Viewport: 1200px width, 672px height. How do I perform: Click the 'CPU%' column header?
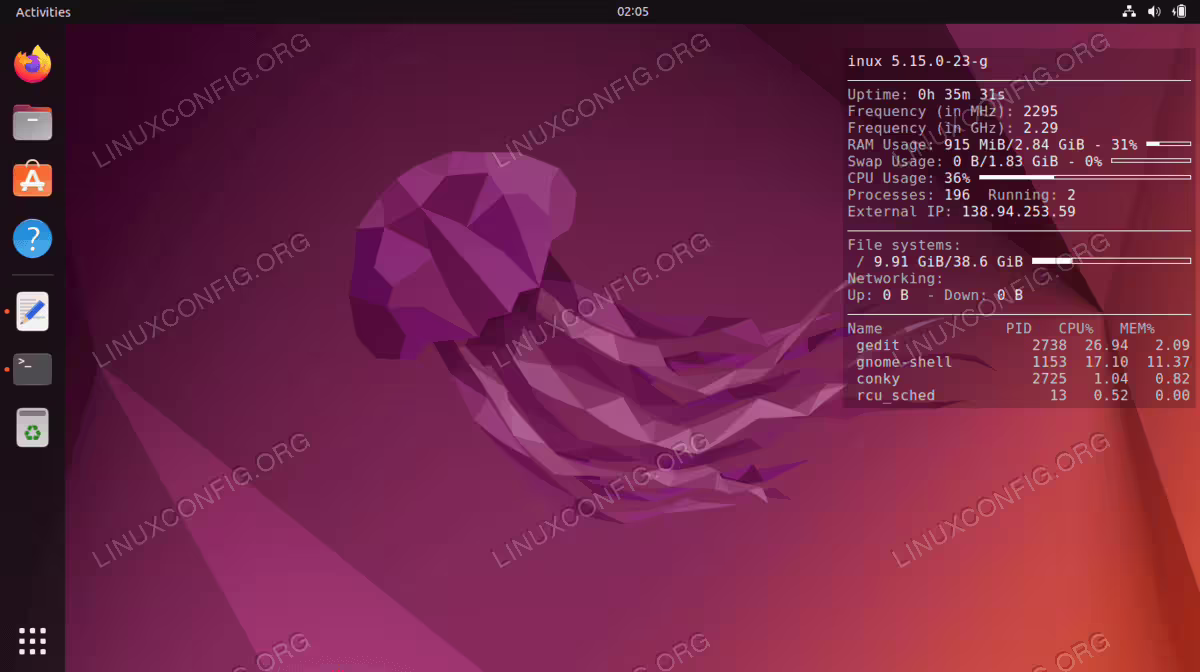1075,328
